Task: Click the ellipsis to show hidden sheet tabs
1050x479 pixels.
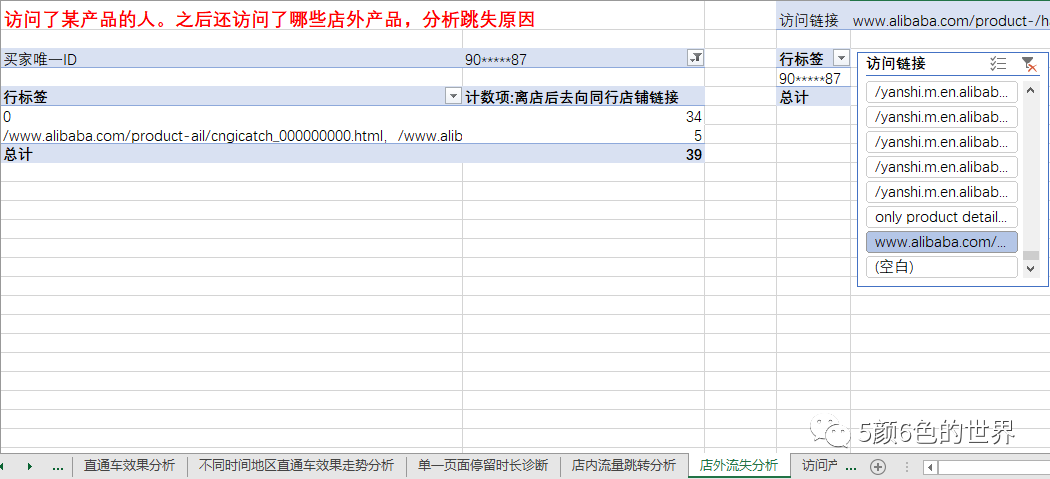Action: [58, 466]
